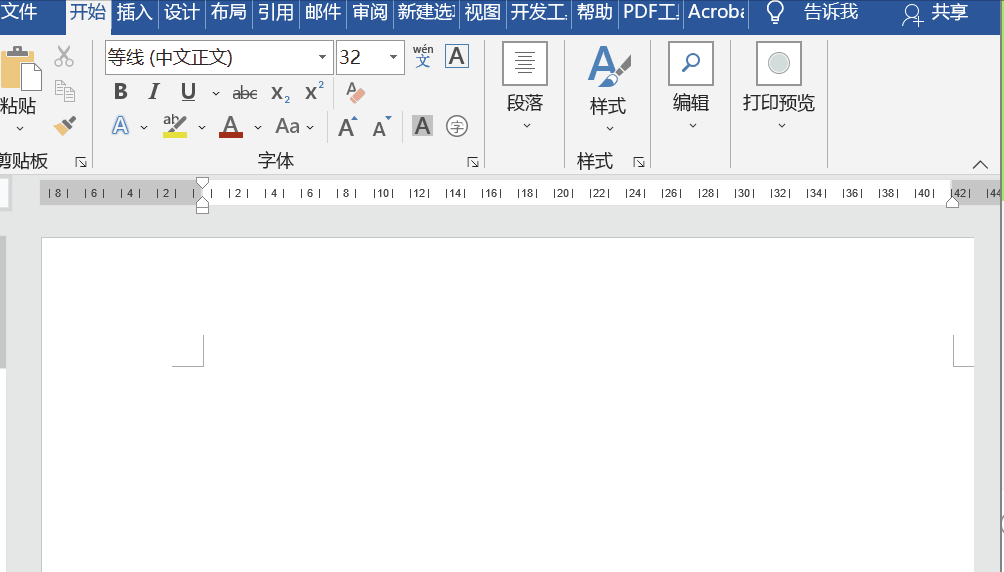1004x572 pixels.
Task: Switch to the 邮件 Mailings tab
Action: [323, 12]
